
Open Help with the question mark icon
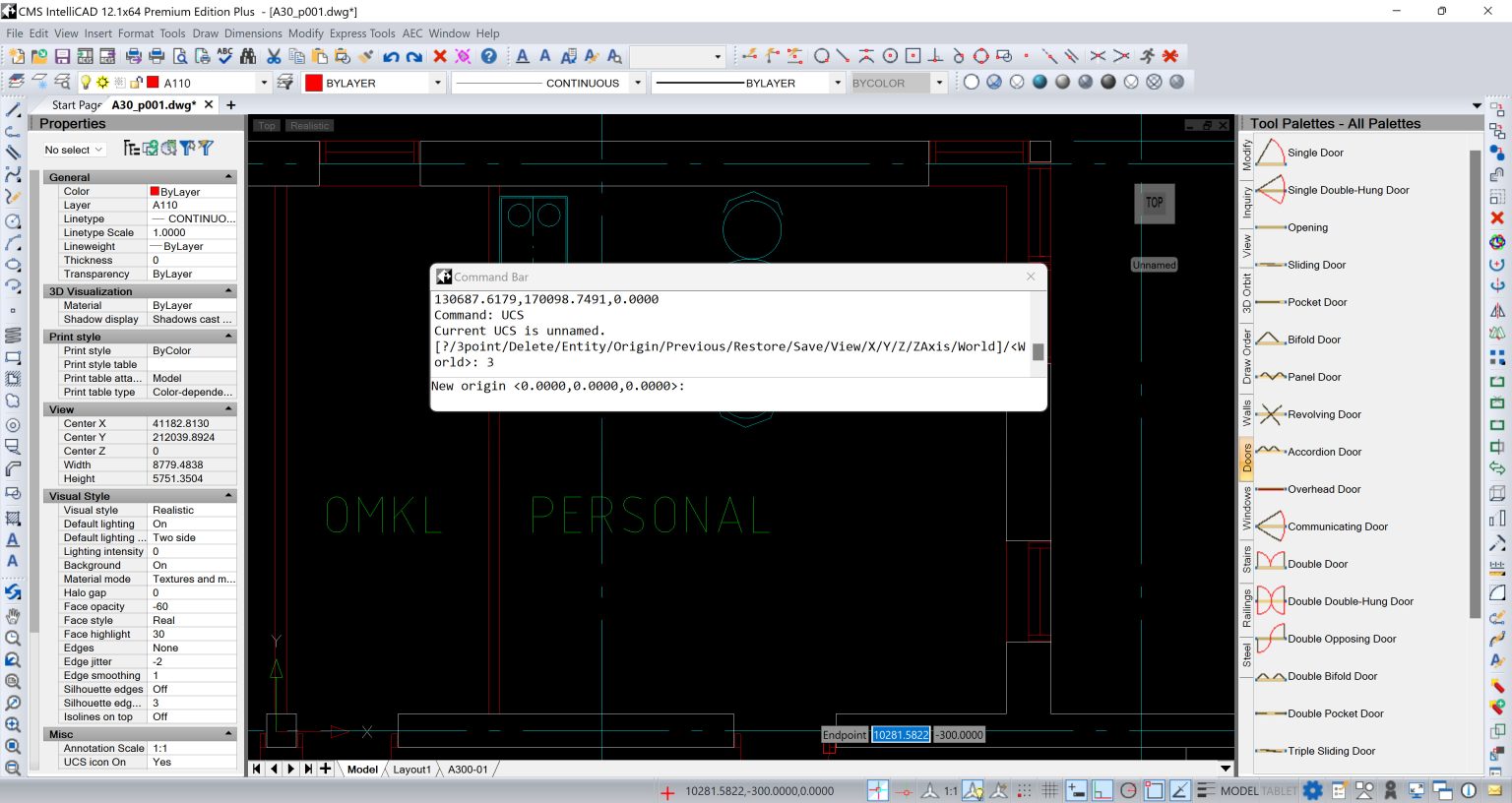488,56
